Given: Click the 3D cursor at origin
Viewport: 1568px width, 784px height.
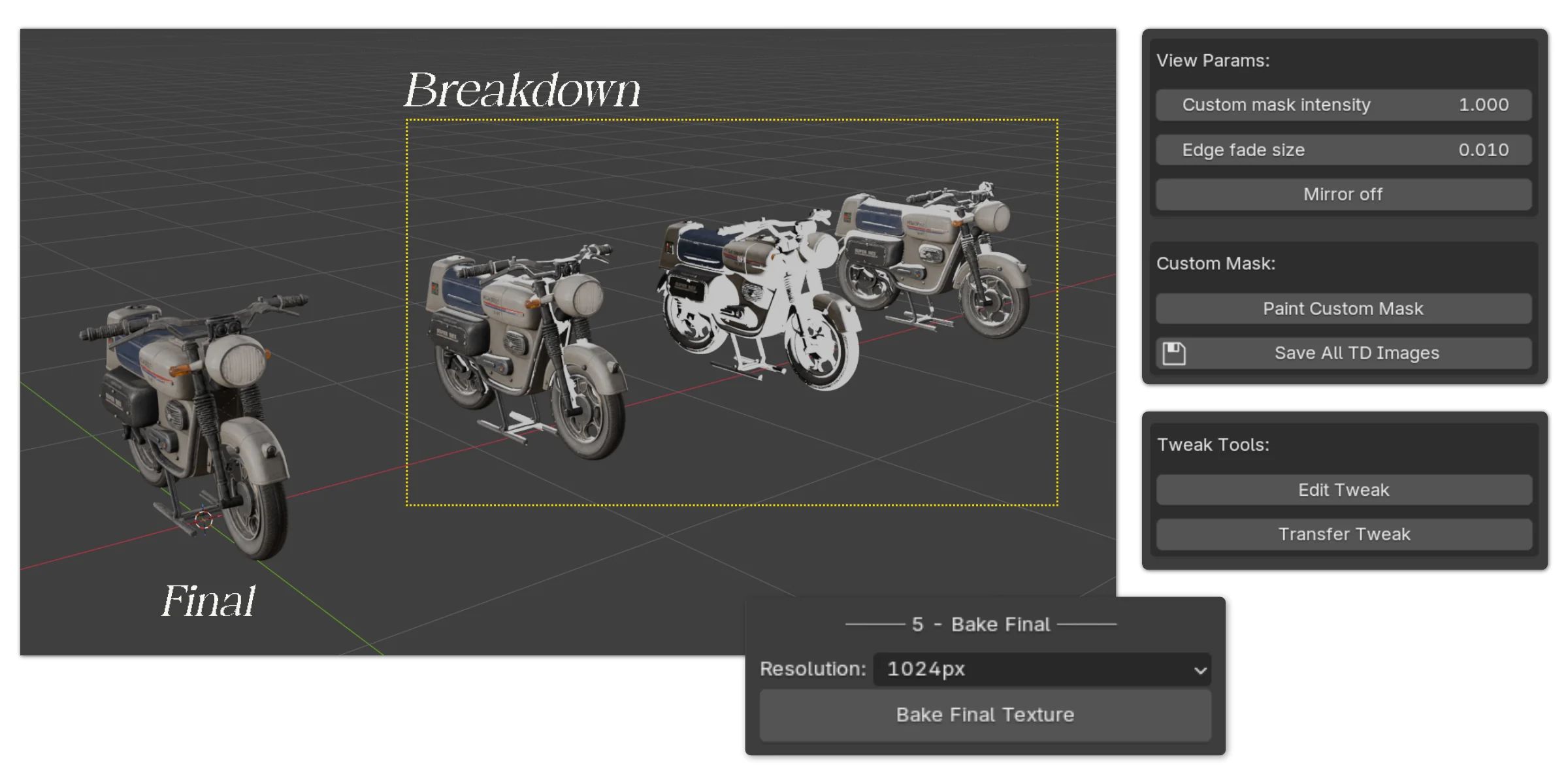Looking at the screenshot, I should (x=203, y=520).
